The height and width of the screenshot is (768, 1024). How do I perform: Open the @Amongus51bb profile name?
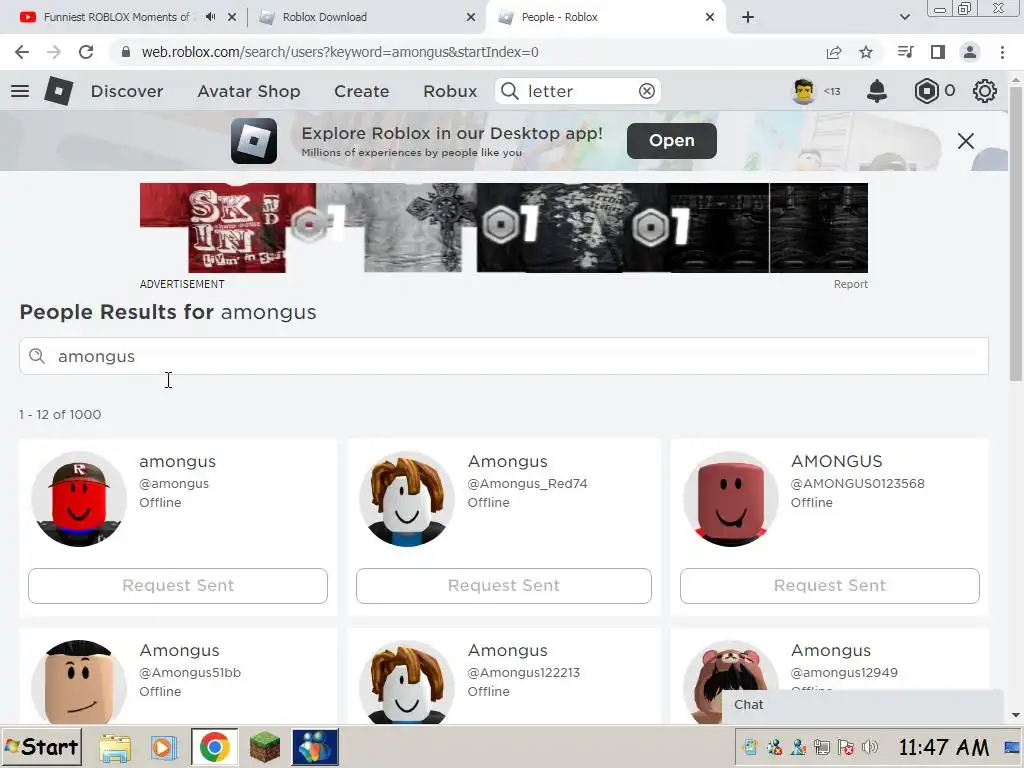(x=179, y=650)
